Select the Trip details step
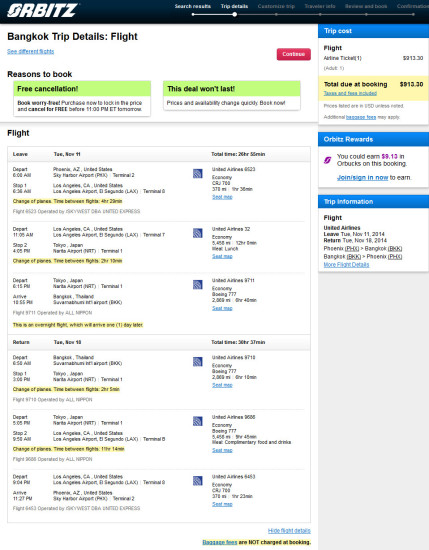429x550 pixels. tap(234, 6)
